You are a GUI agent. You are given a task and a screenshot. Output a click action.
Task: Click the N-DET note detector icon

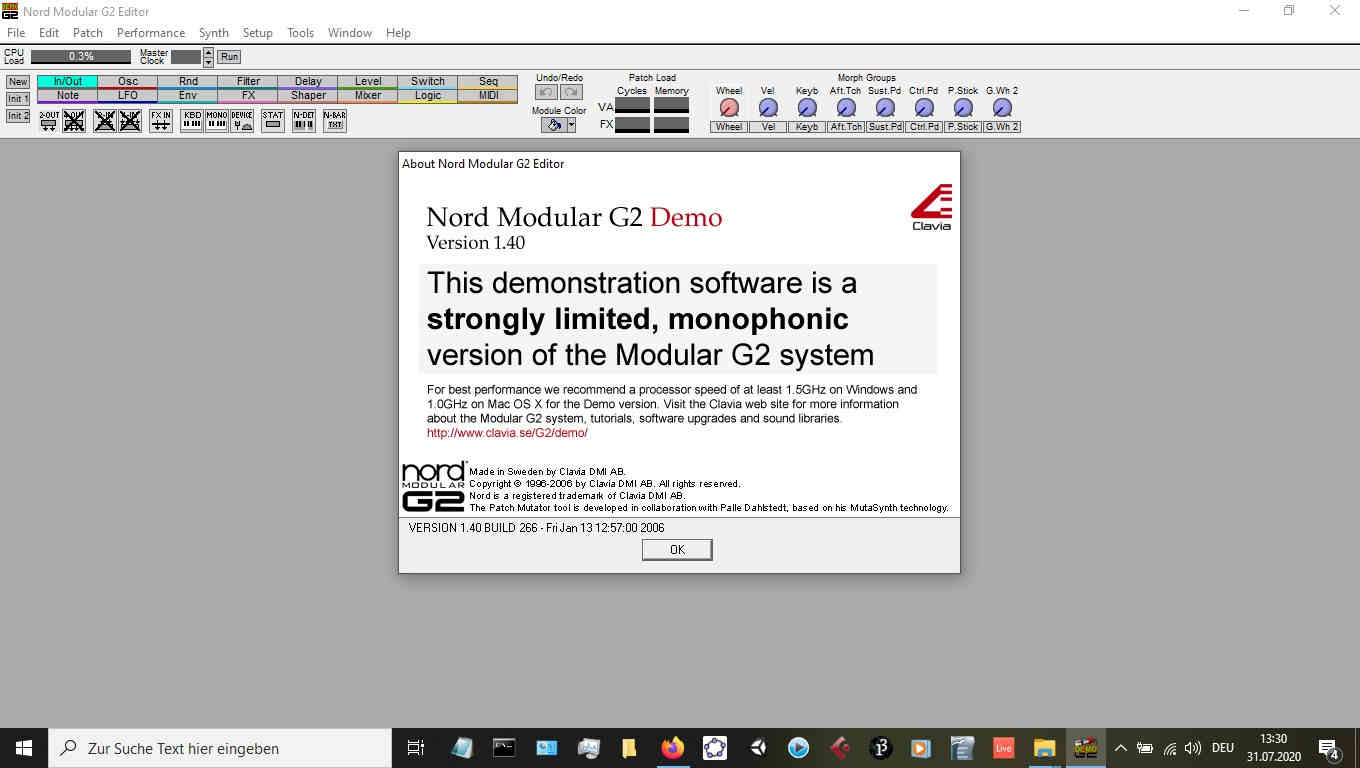(x=304, y=121)
